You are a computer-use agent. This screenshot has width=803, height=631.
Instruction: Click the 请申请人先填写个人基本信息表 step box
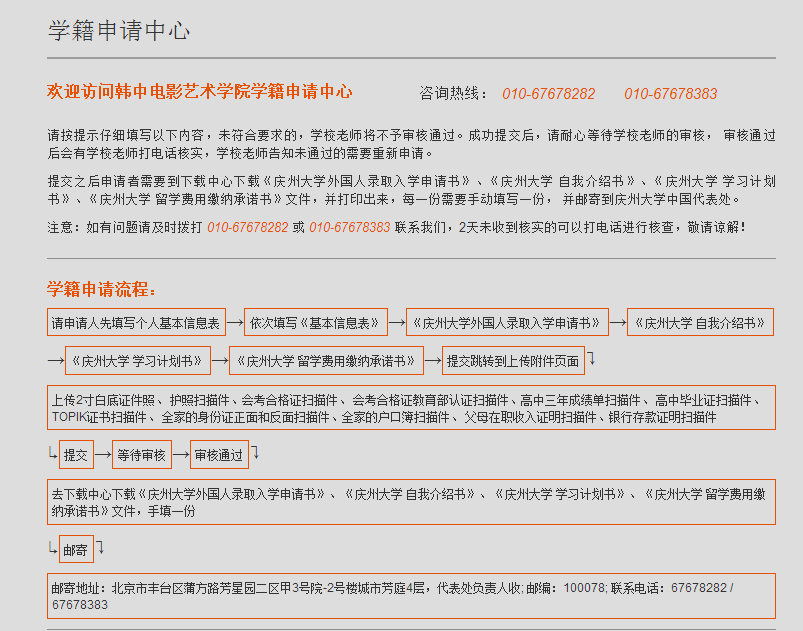point(136,322)
